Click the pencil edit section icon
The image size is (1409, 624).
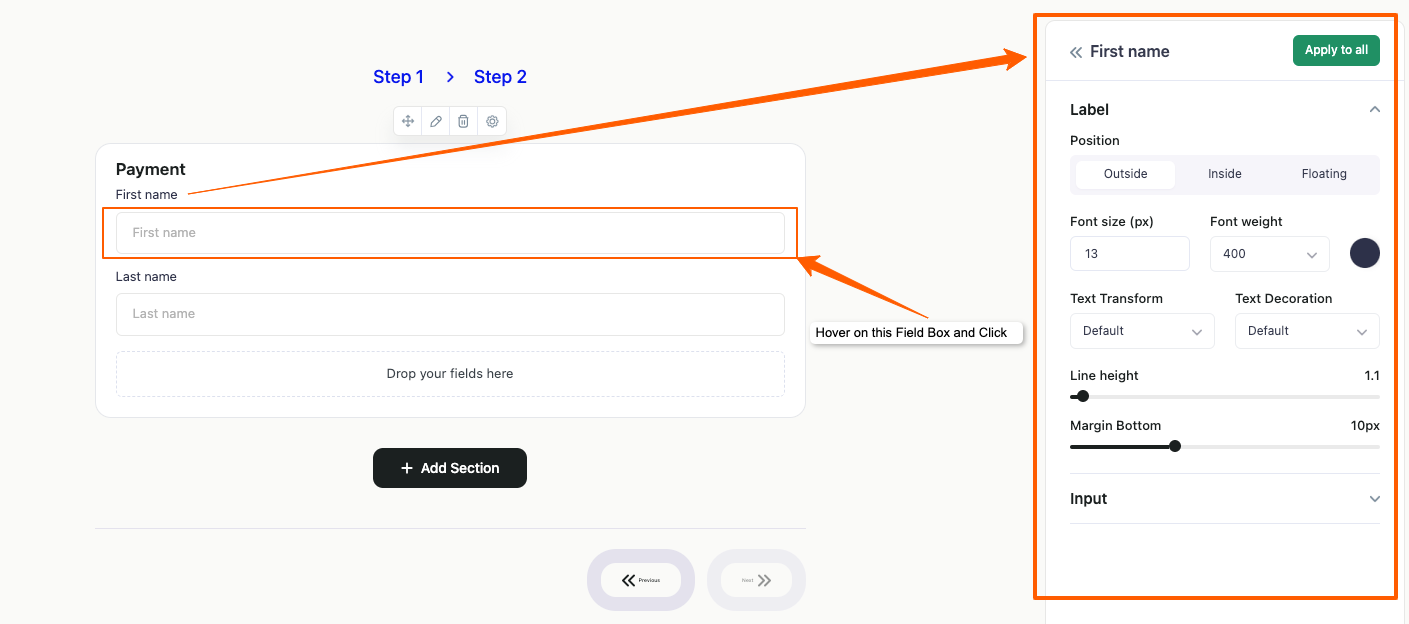pos(436,121)
